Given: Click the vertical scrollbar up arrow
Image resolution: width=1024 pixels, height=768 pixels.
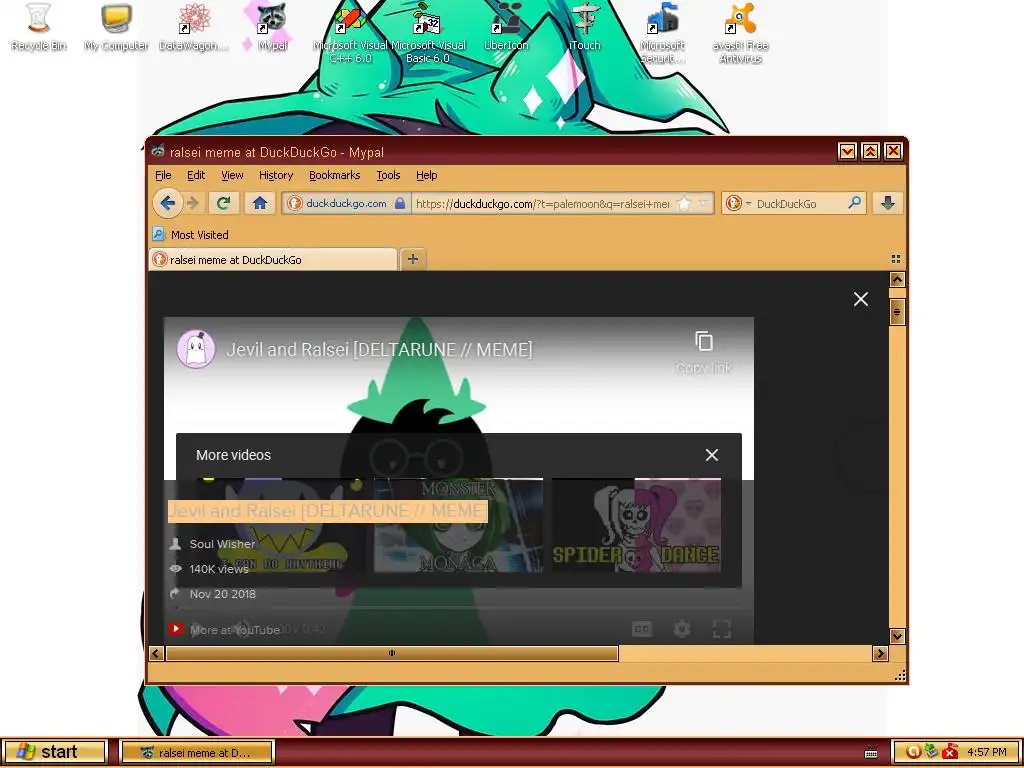Looking at the screenshot, I should [x=897, y=280].
